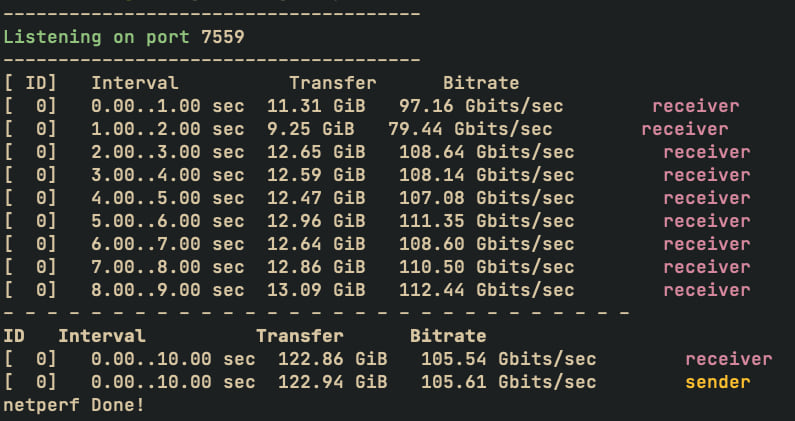Click the 13.09 GiB transfer value
This screenshot has width=795, height=421.
tap(316, 290)
